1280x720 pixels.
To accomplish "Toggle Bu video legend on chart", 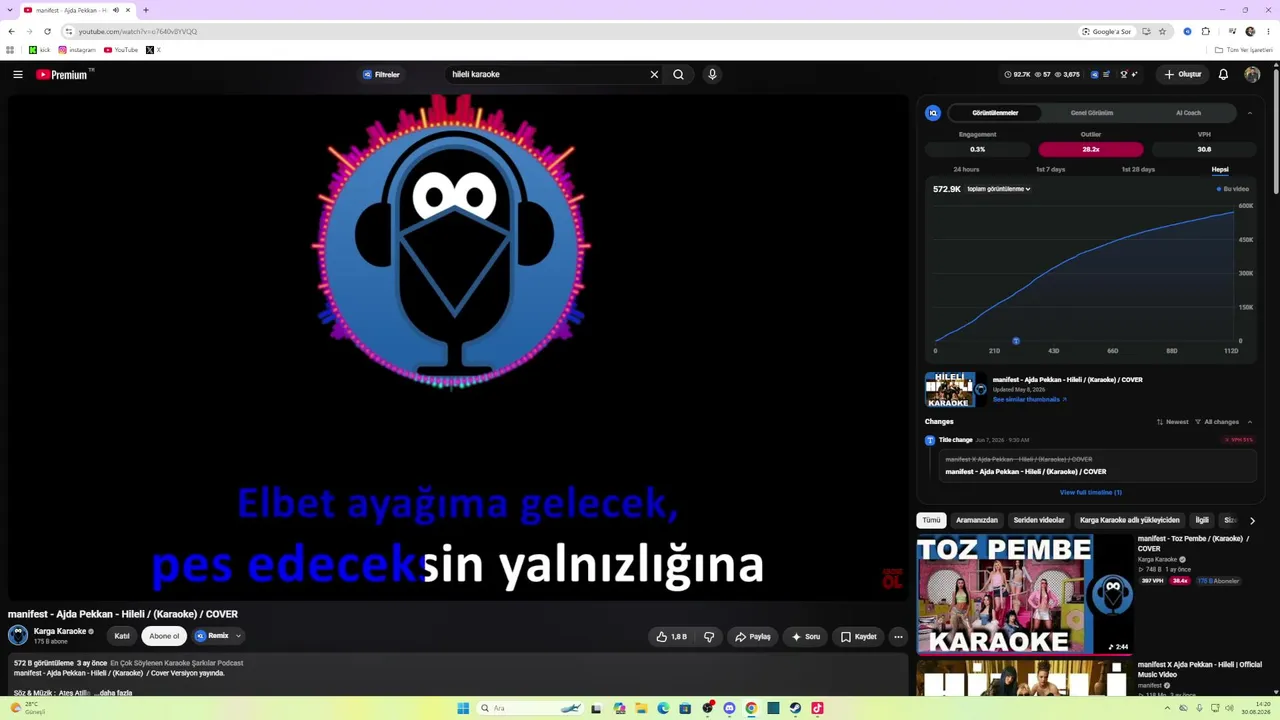I will [x=1232, y=189].
